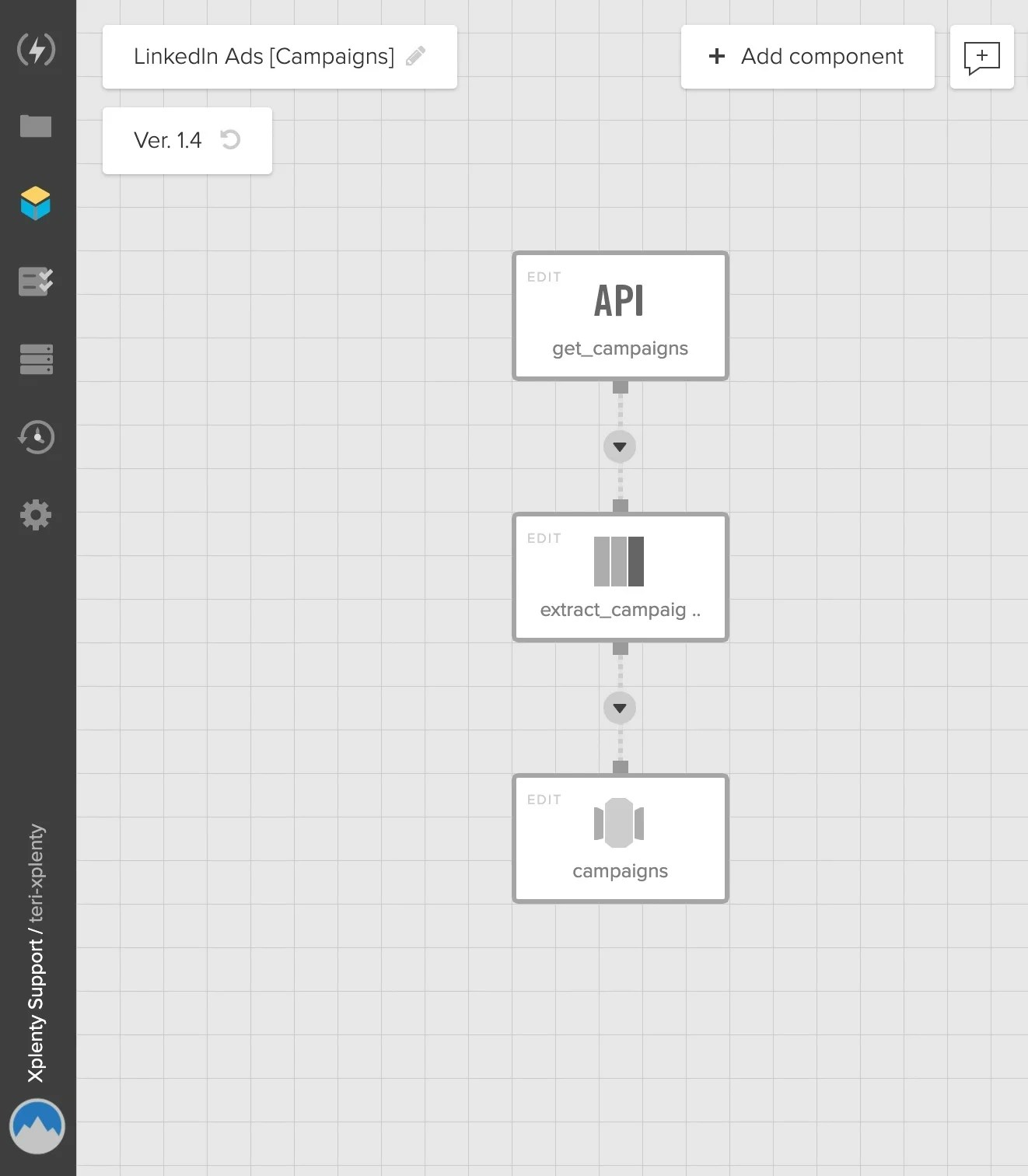The width and height of the screenshot is (1028, 1176).
Task: Click the Xplenty avatar at bottom left
Action: 37,1126
